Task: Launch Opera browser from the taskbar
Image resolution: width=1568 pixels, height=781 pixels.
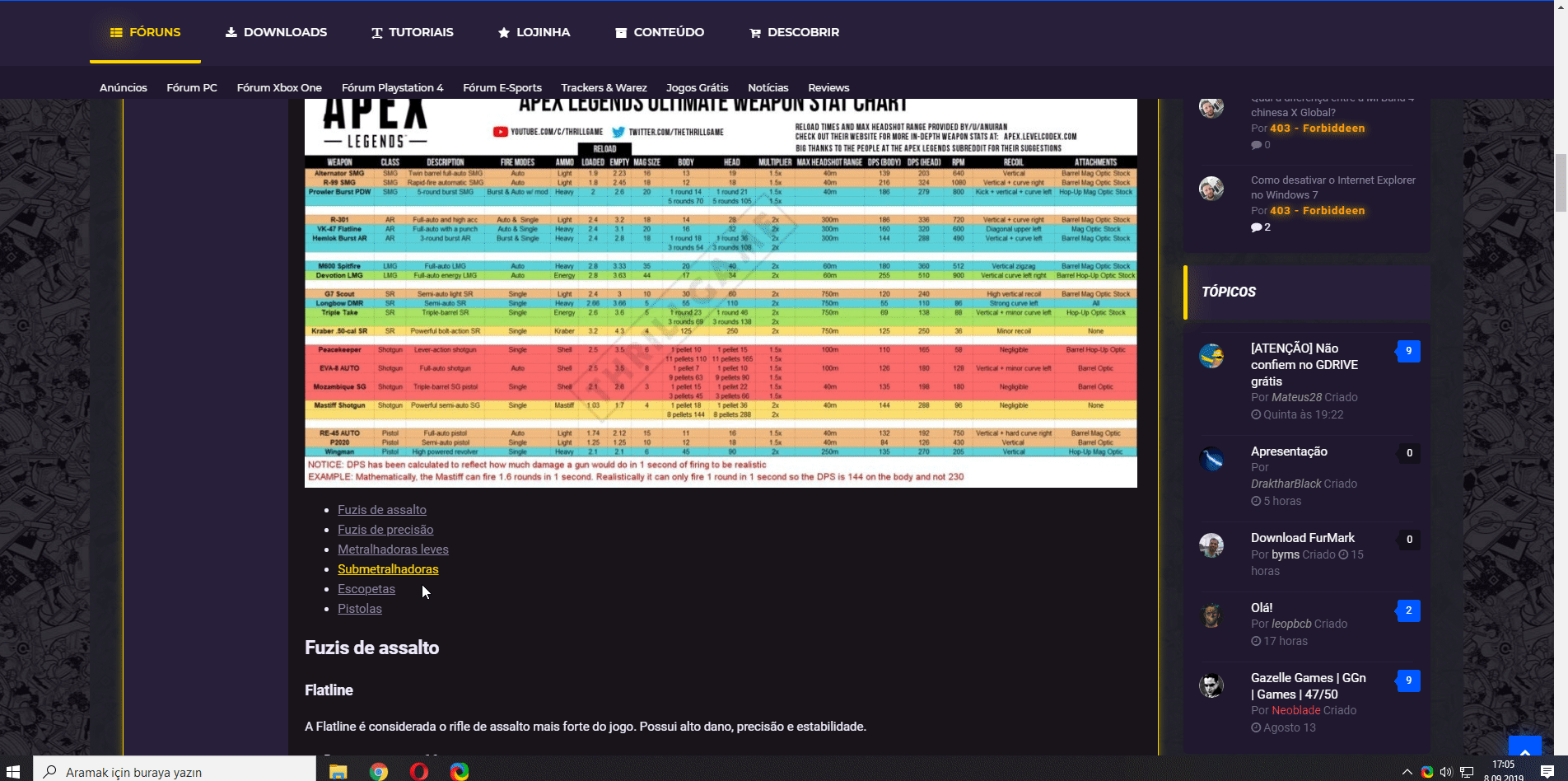Action: [x=419, y=771]
